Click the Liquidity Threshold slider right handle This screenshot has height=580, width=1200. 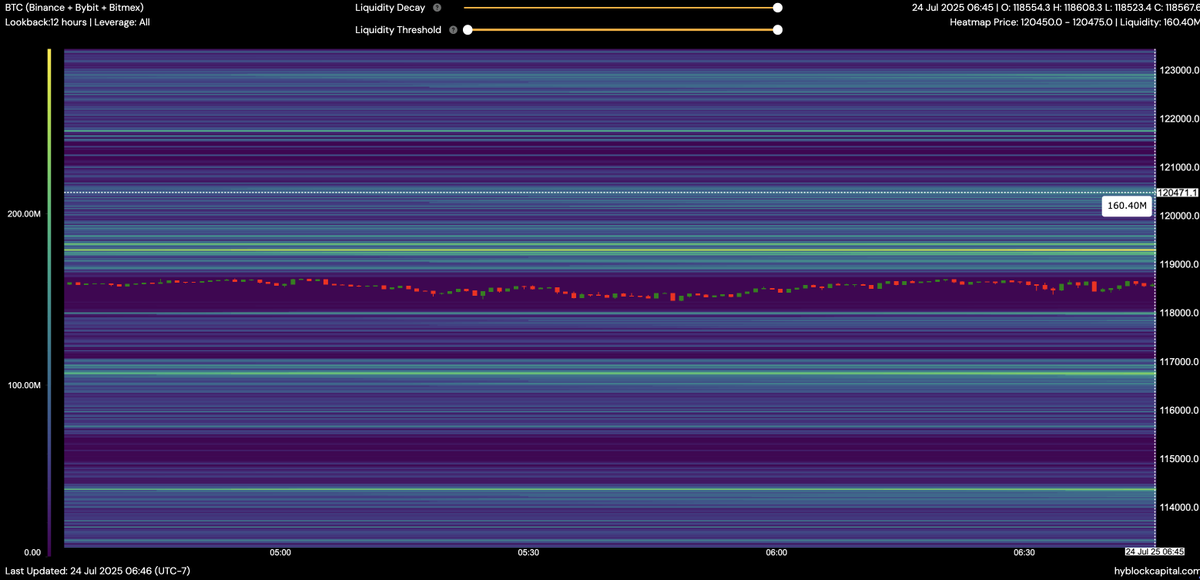point(777,30)
